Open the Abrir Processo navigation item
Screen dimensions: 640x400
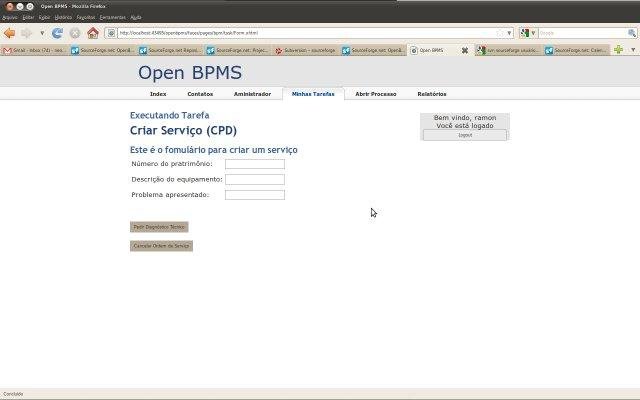coord(376,94)
